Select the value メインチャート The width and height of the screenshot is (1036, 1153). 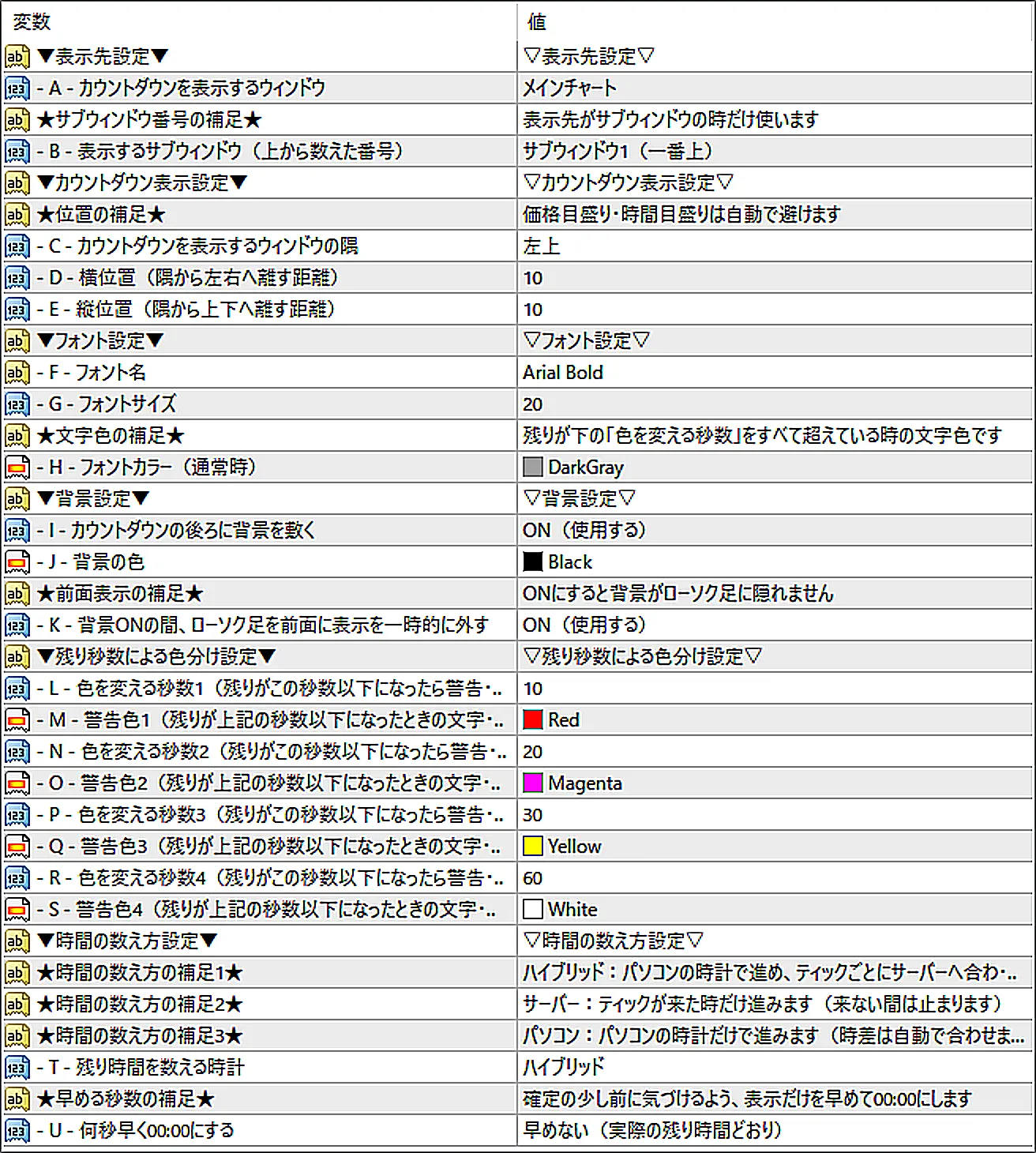pyautogui.click(x=569, y=88)
